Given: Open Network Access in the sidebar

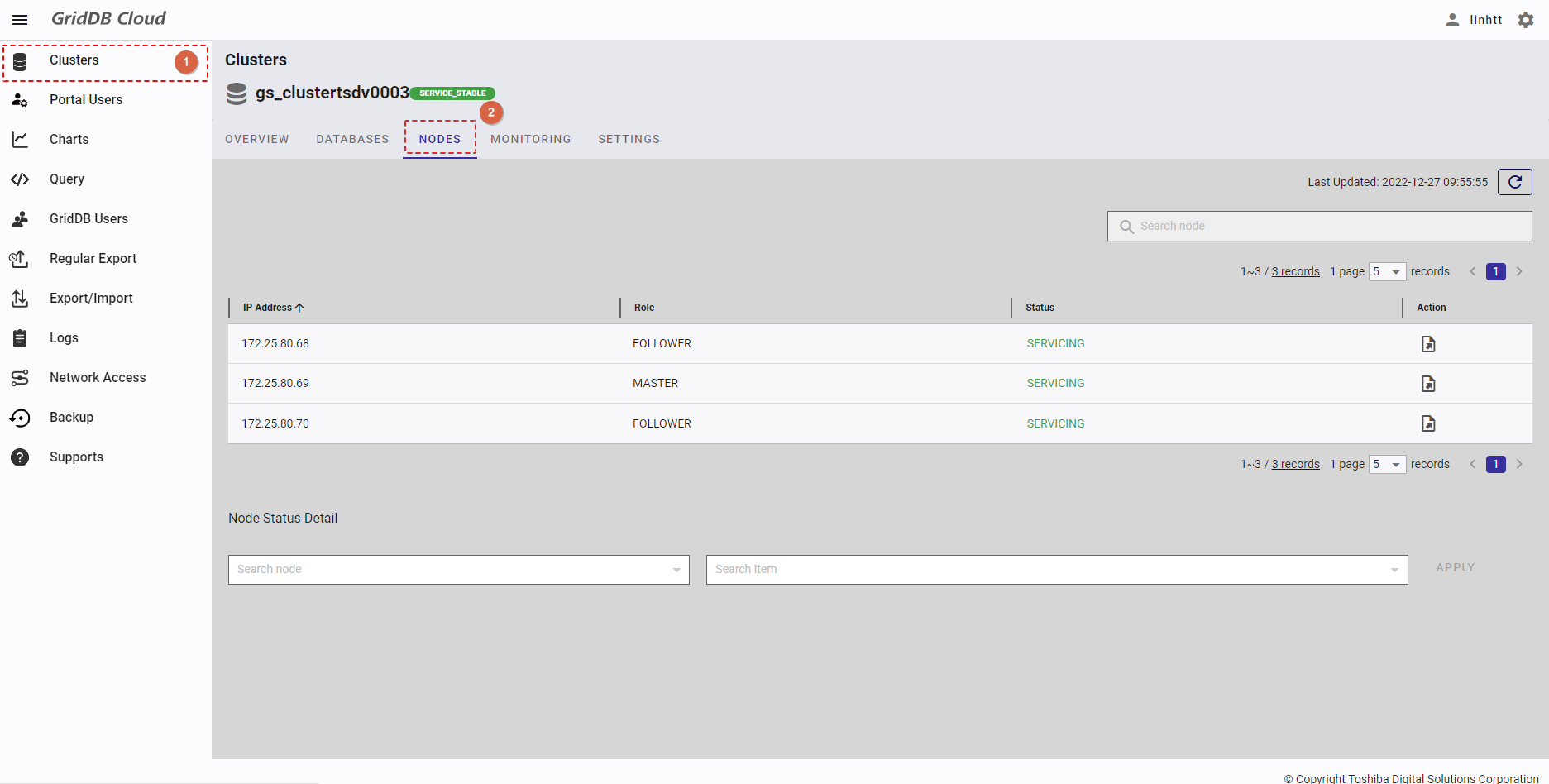Looking at the screenshot, I should (x=97, y=378).
